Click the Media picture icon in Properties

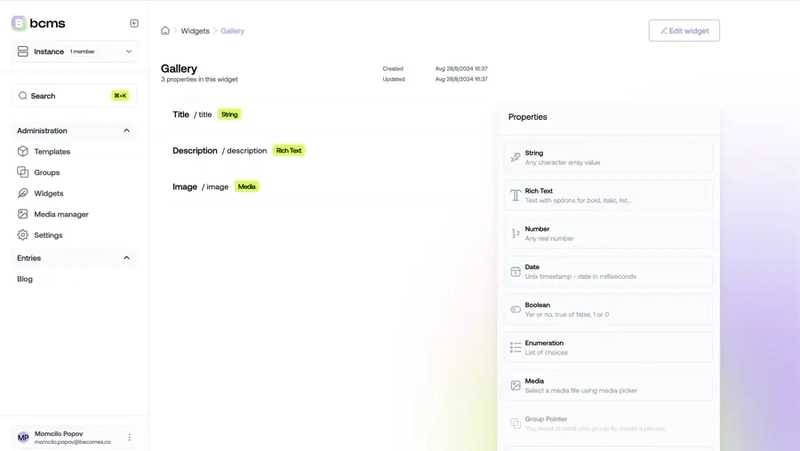tap(515, 385)
